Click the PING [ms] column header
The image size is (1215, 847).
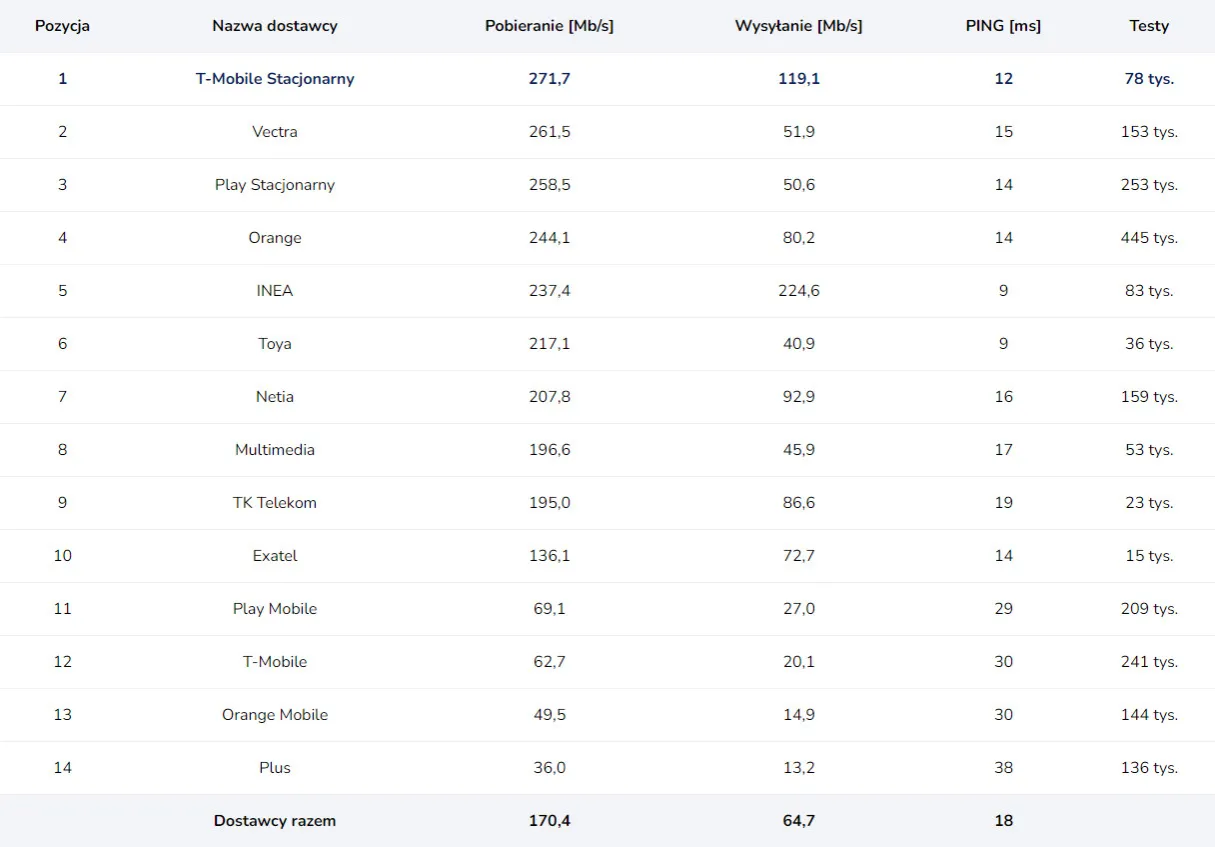pos(1003,26)
